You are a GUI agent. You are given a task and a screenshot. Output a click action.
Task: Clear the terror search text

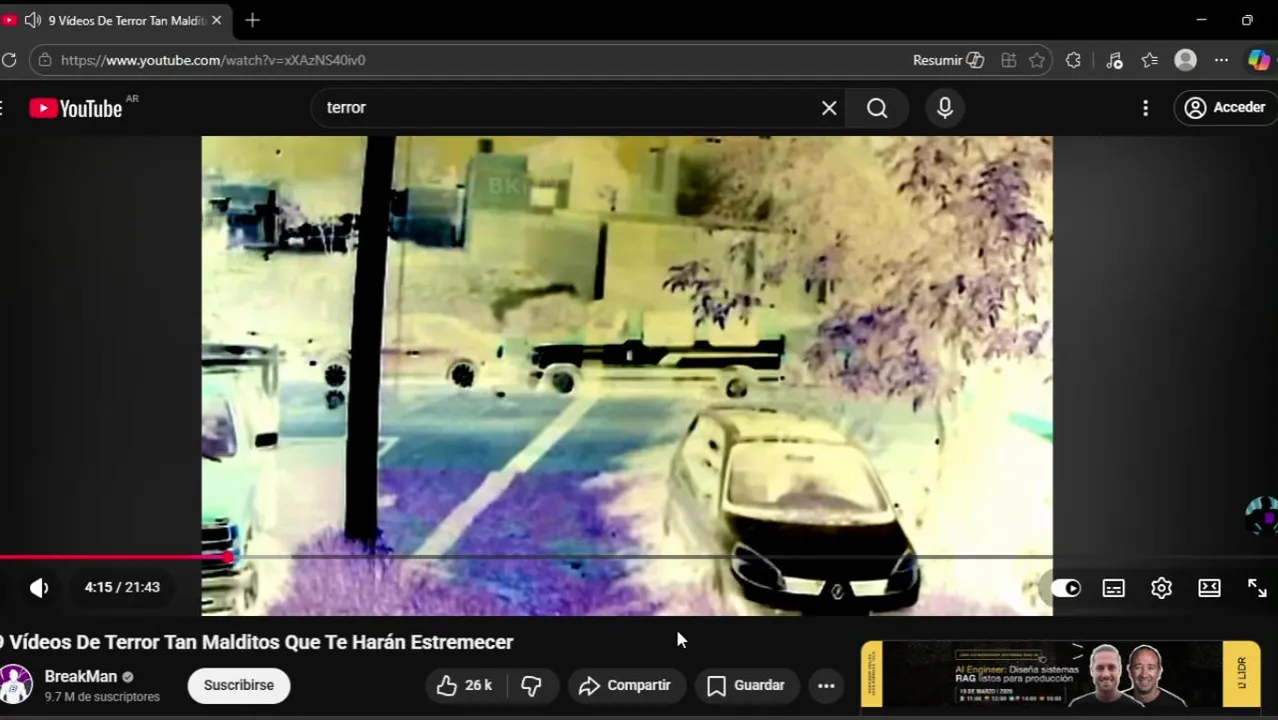point(829,108)
